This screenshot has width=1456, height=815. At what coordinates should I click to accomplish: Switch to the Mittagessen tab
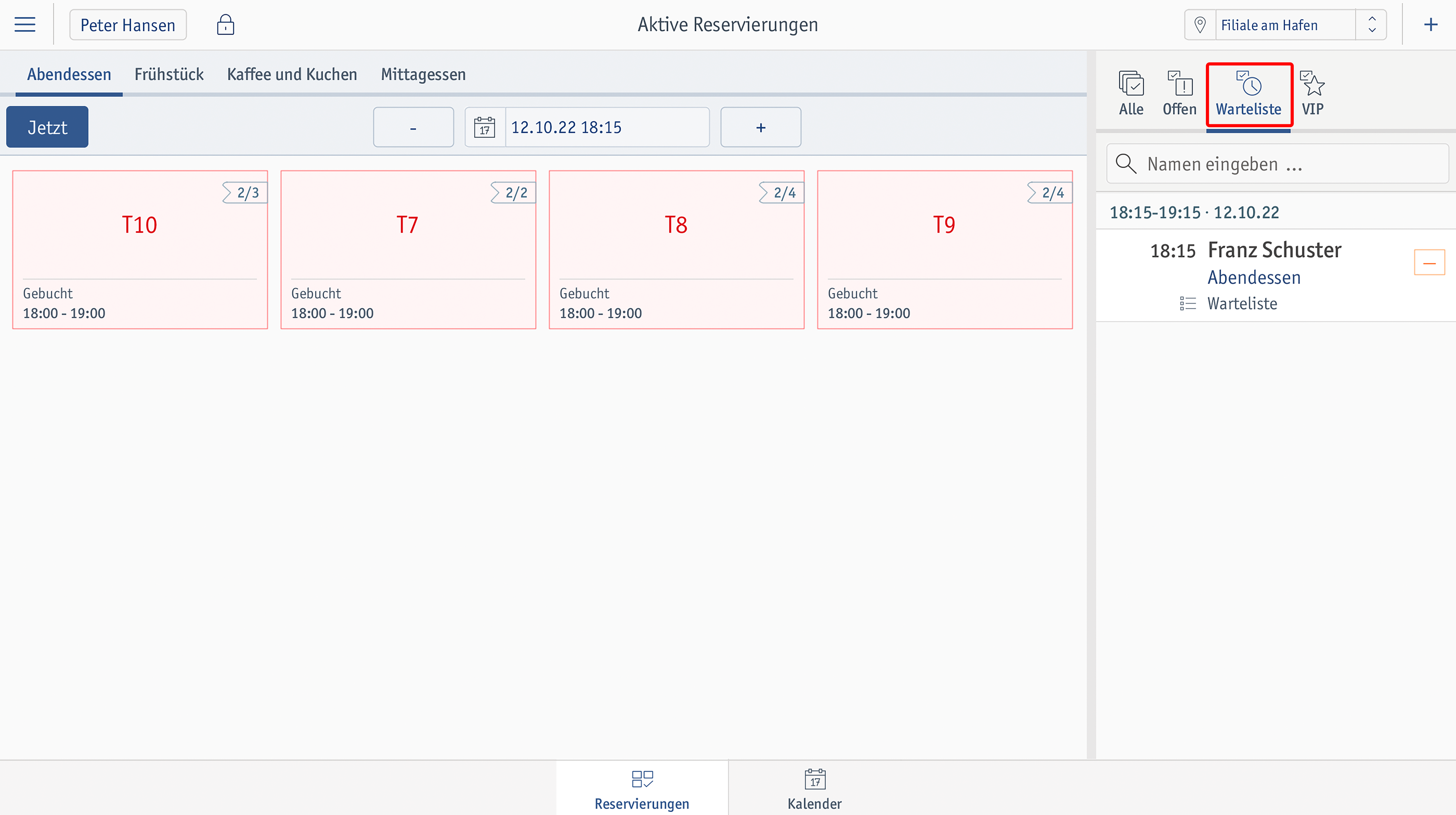[423, 74]
